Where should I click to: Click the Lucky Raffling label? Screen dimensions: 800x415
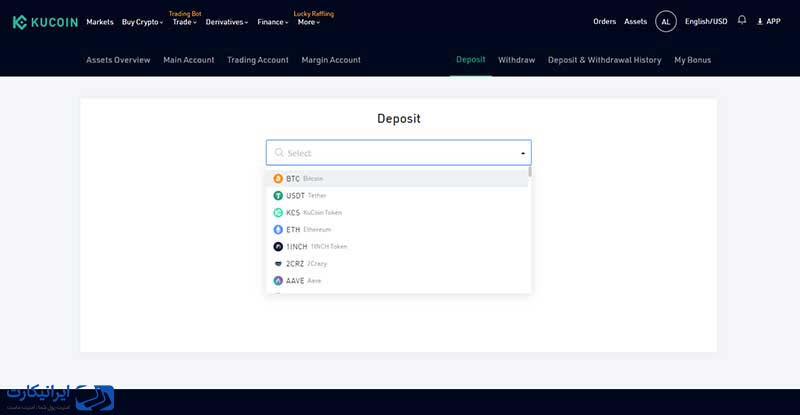pos(314,14)
